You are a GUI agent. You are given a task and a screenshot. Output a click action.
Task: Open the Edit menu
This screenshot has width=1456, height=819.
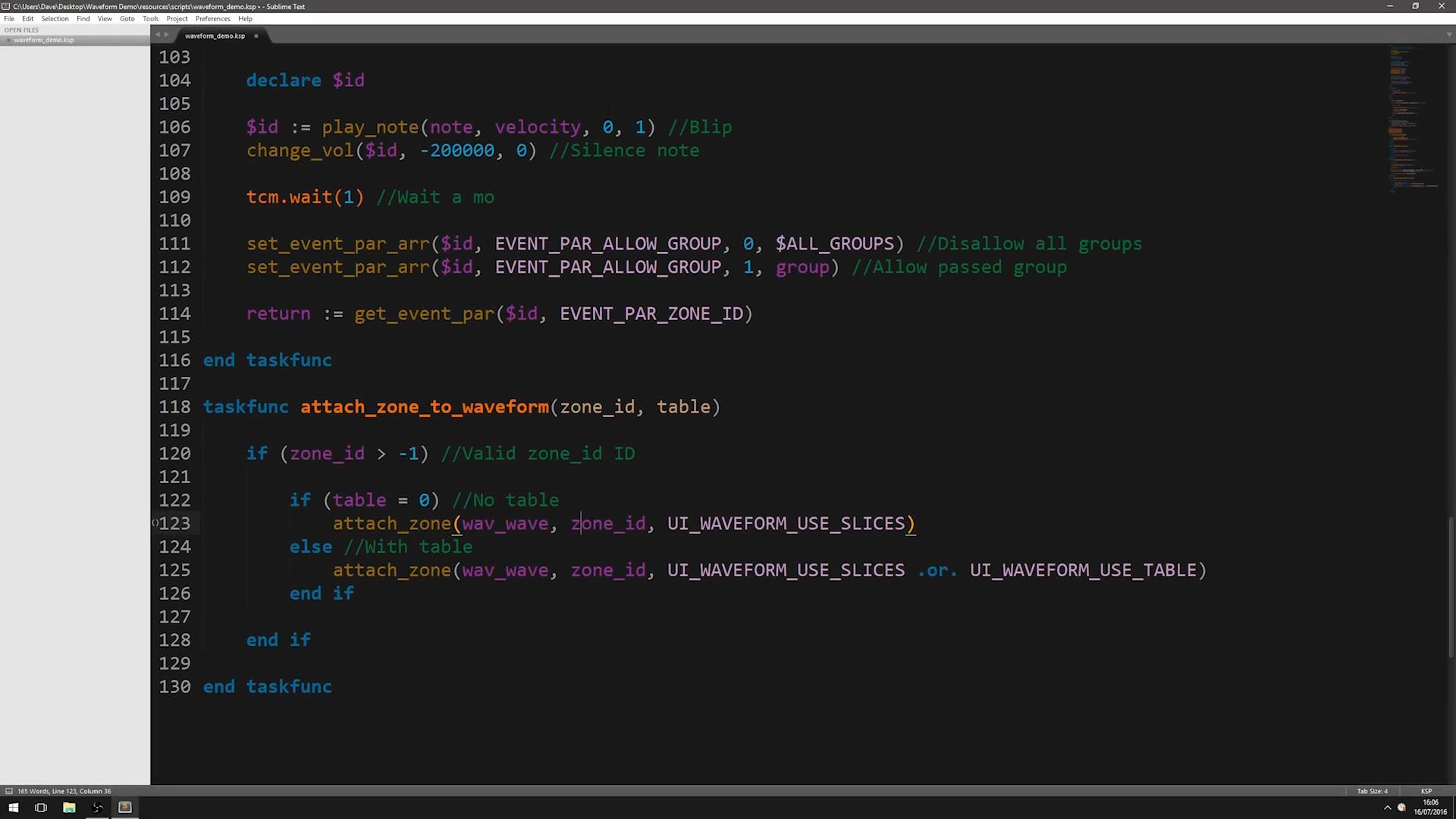click(x=27, y=18)
